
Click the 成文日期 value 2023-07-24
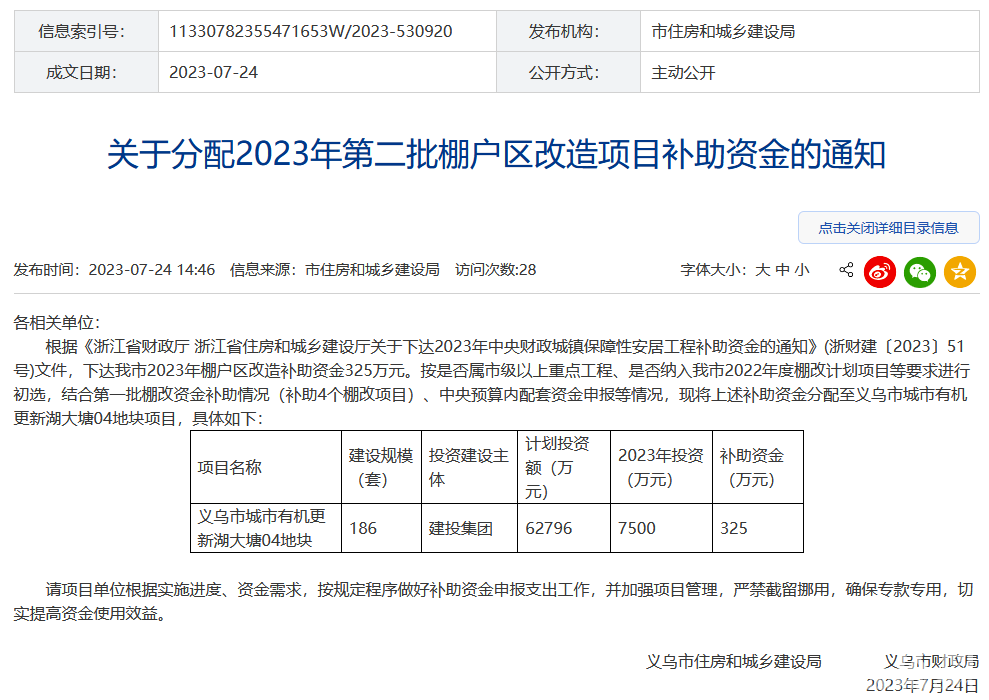pos(213,72)
